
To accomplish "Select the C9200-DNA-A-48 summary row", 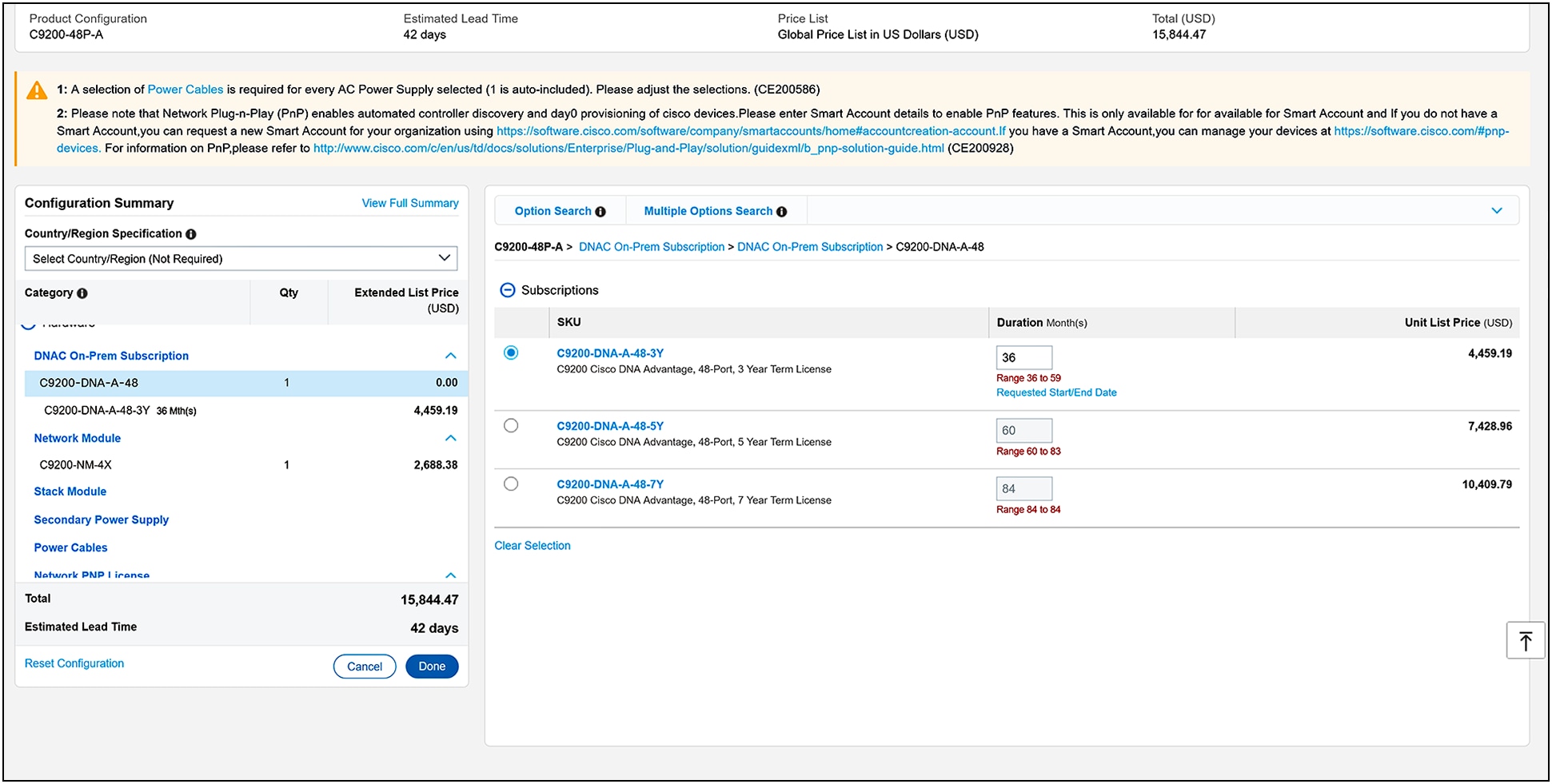I will (x=246, y=383).
